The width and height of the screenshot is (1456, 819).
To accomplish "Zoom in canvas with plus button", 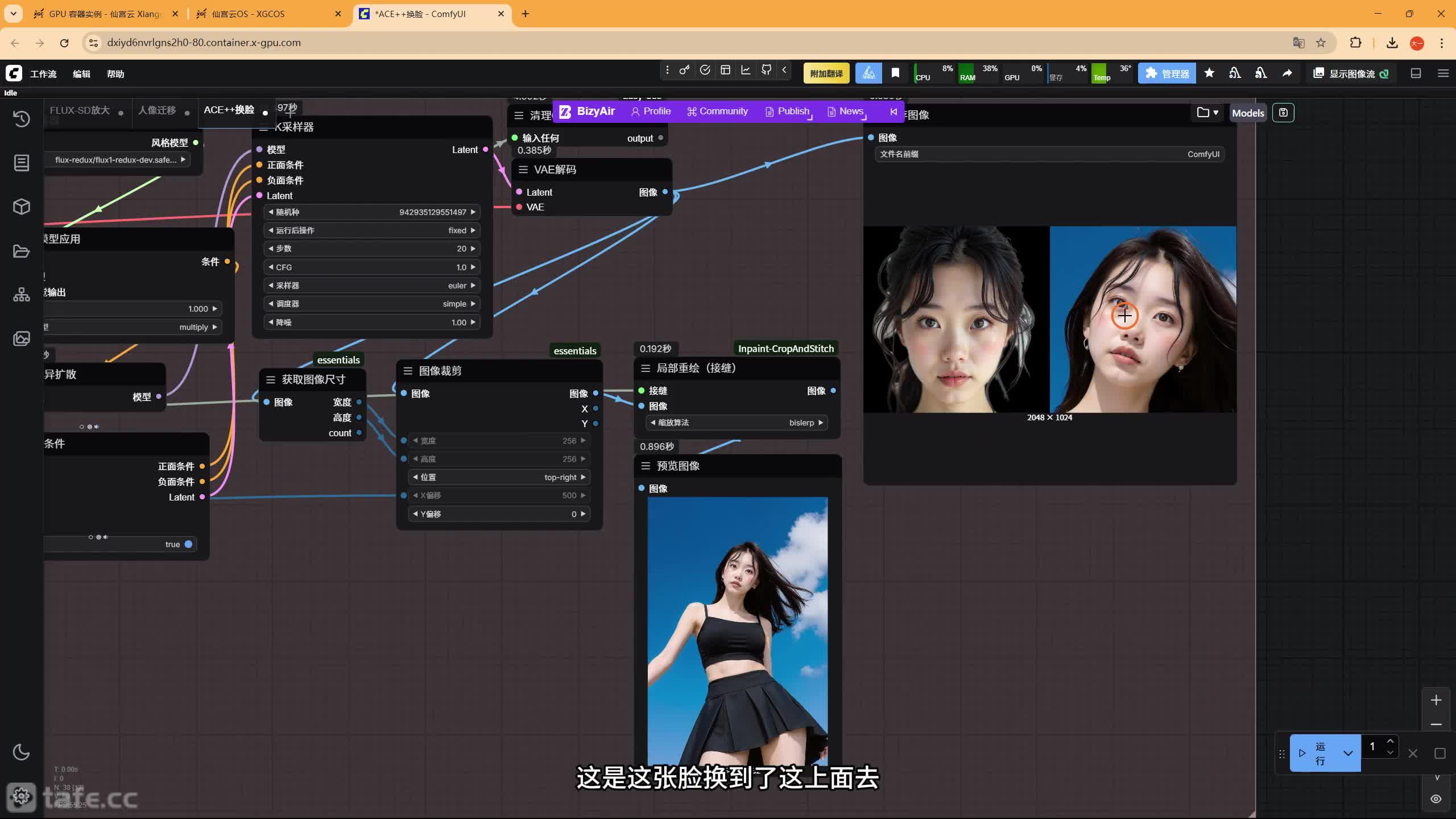I will pyautogui.click(x=1436, y=700).
